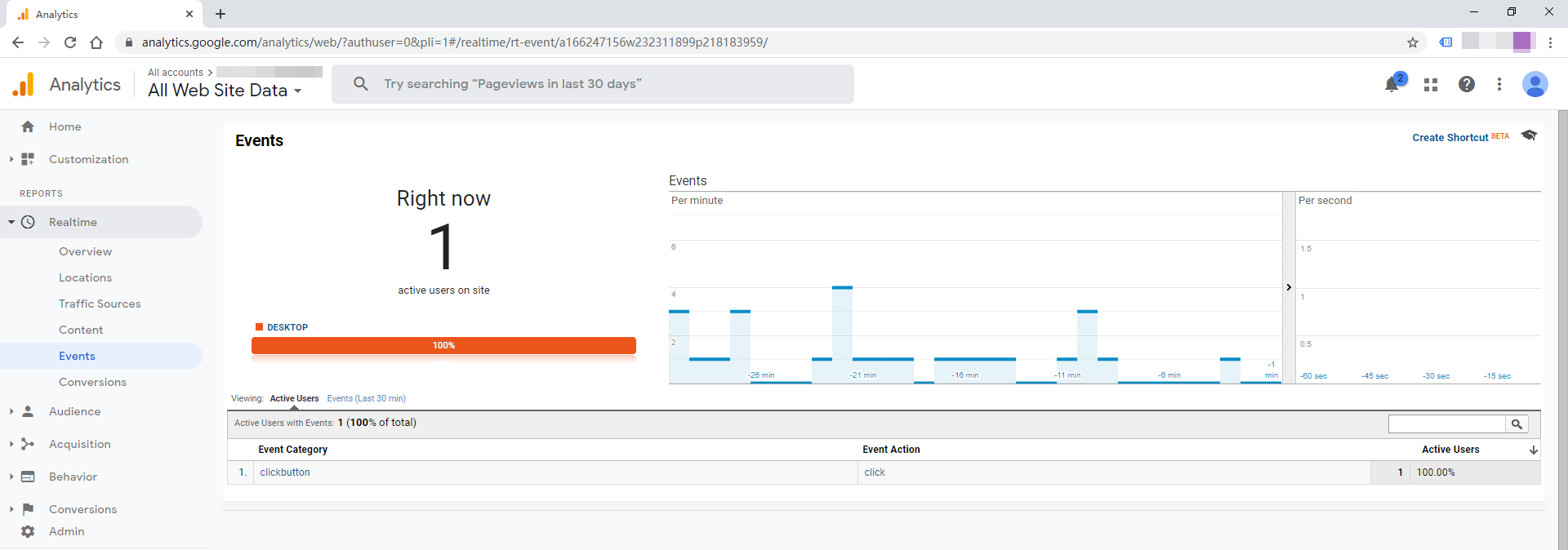Click the graduation cap education icon
The width and height of the screenshot is (1568, 550).
tap(1529, 135)
